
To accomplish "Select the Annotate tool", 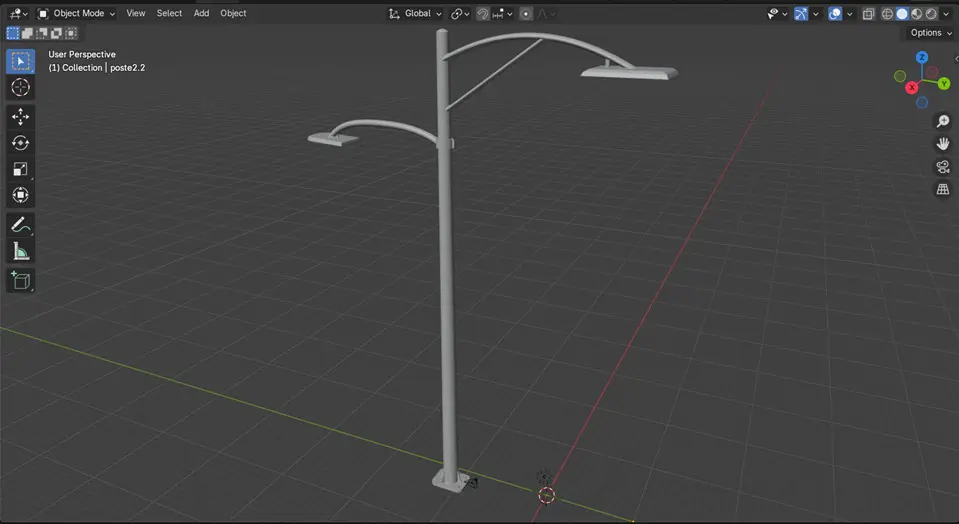I will click(x=20, y=225).
